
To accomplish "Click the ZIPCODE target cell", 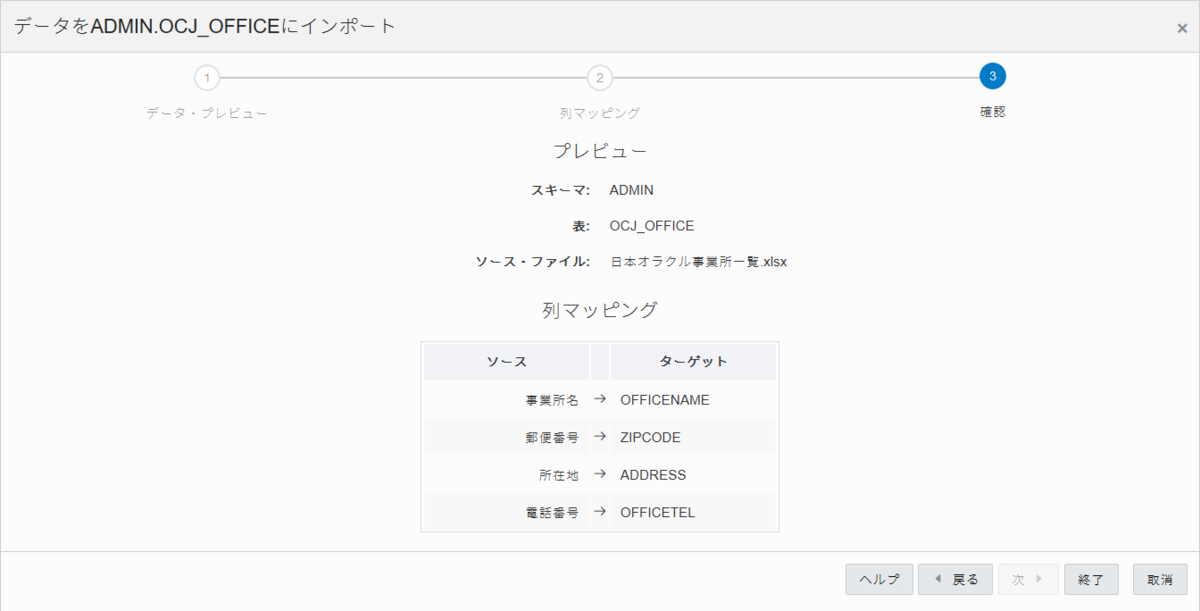I will [693, 437].
